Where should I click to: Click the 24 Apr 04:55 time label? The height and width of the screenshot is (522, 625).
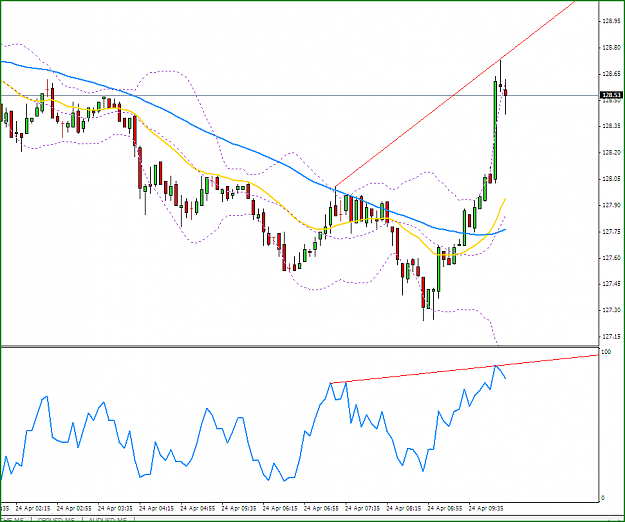(198, 508)
